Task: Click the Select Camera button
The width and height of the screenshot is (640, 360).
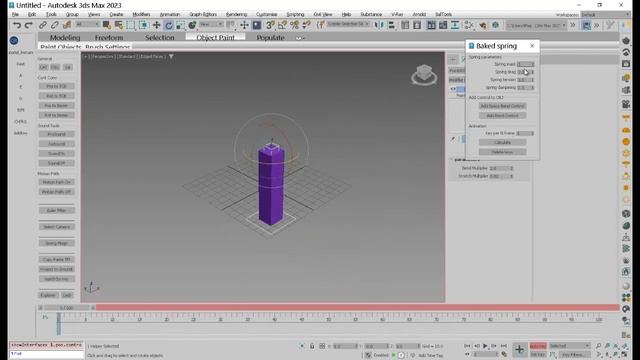Action: point(56,227)
